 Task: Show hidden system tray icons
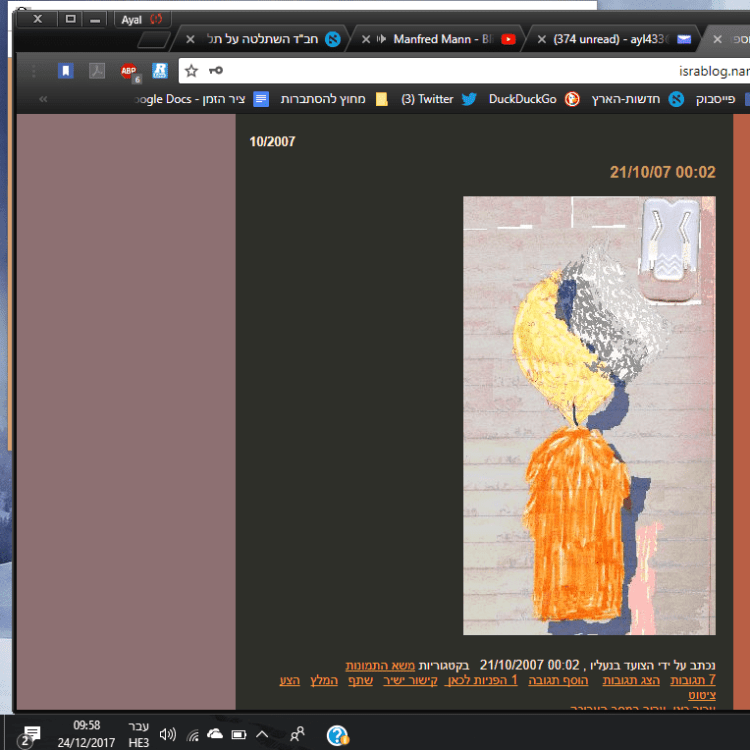(262, 735)
